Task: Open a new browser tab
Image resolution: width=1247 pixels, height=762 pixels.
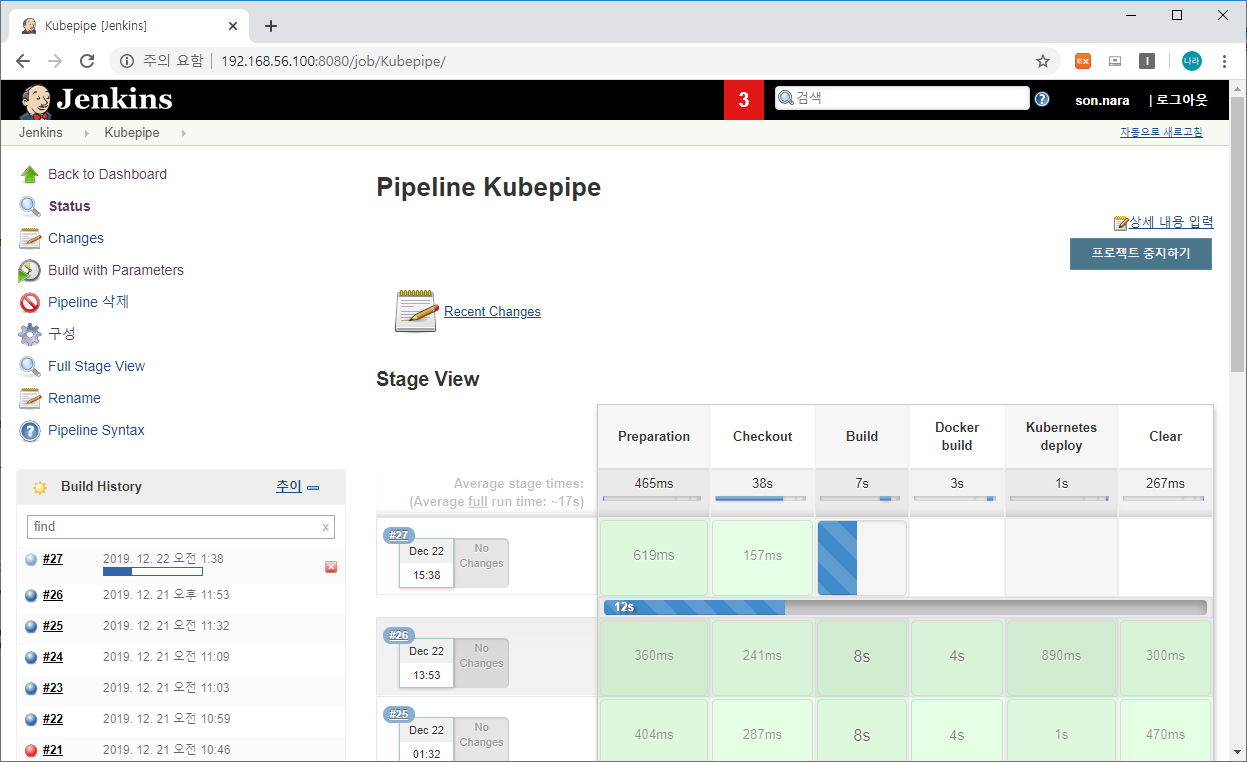Action: 270,26
